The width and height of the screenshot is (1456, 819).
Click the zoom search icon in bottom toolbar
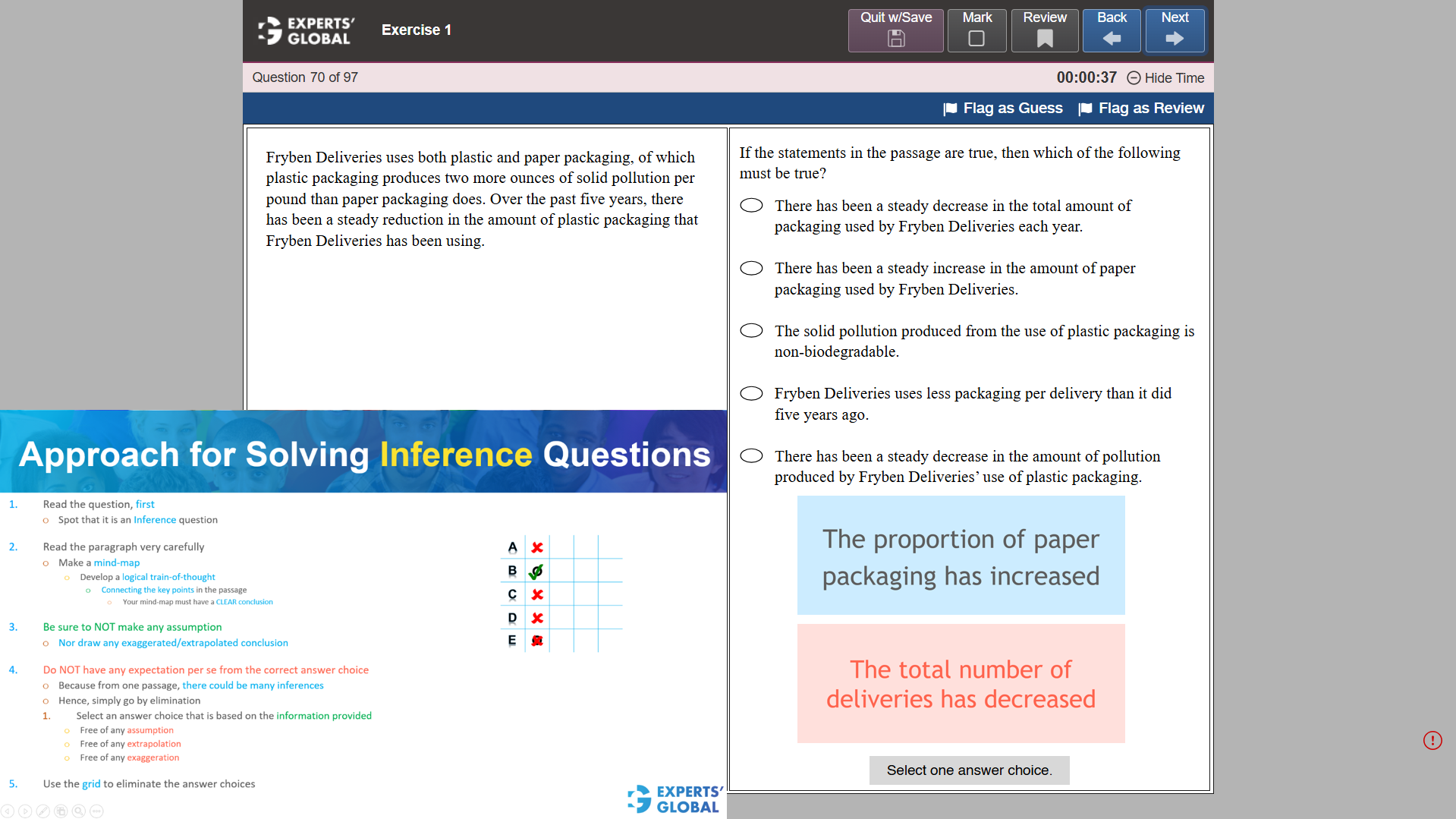pos(77,811)
